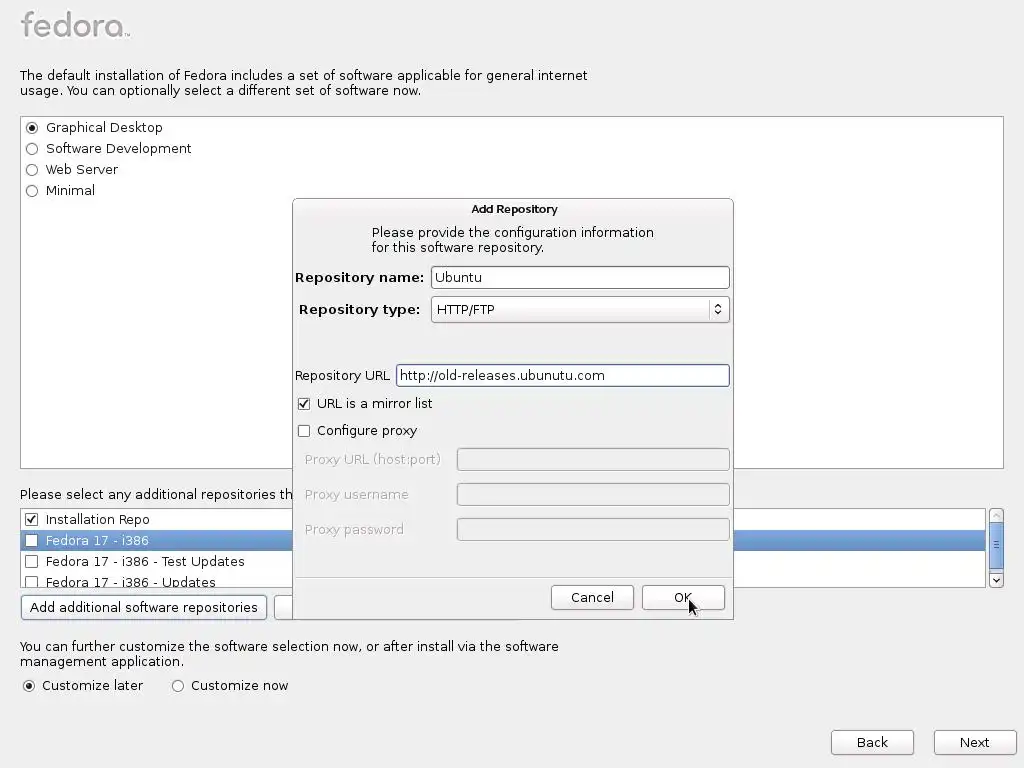Uncheck the Installation Repo checkbox
The height and width of the screenshot is (768, 1024).
pos(31,519)
